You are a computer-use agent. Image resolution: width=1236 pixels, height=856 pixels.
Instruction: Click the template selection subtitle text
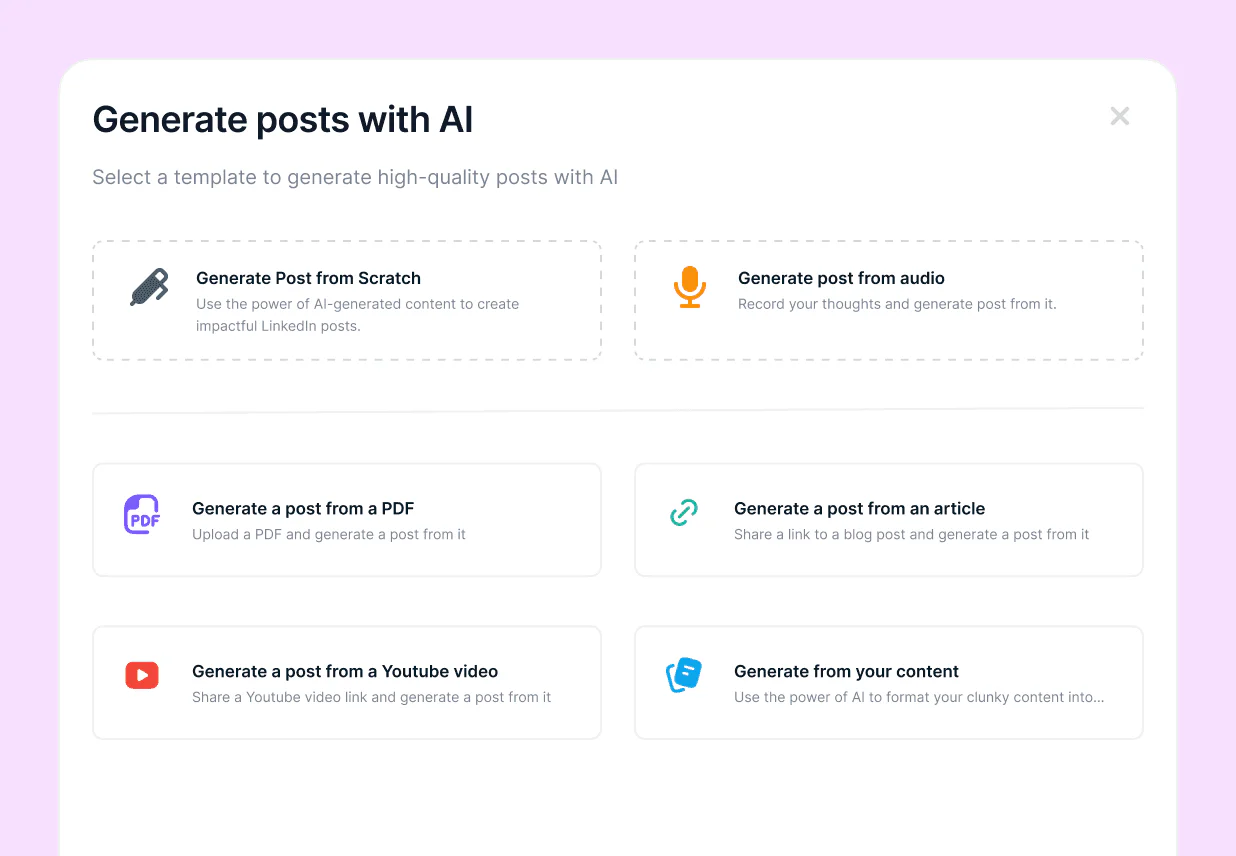[355, 177]
